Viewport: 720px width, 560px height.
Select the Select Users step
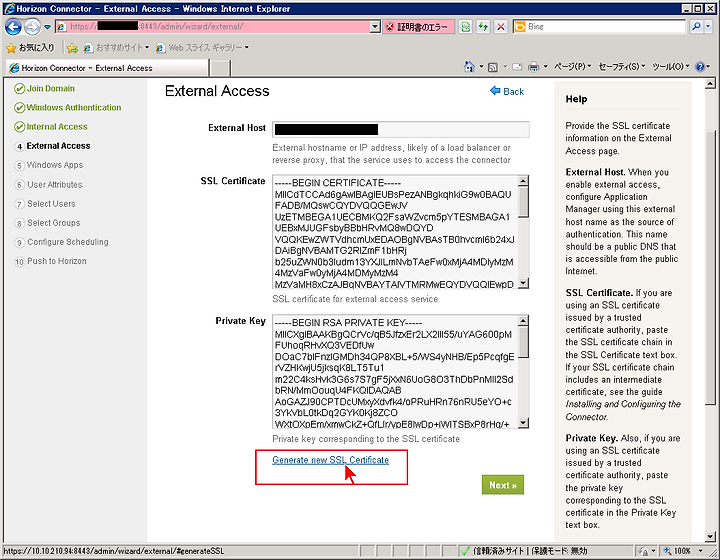coord(45,204)
